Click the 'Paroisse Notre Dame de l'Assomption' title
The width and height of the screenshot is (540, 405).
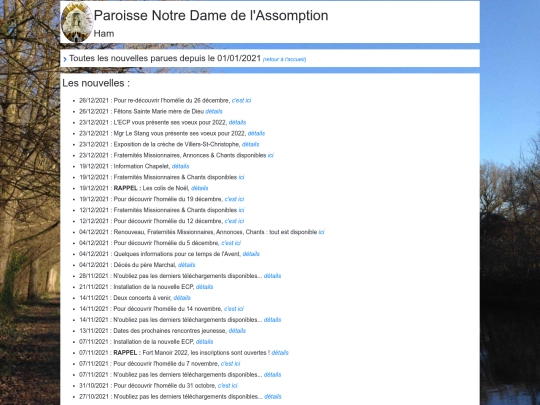(211, 16)
